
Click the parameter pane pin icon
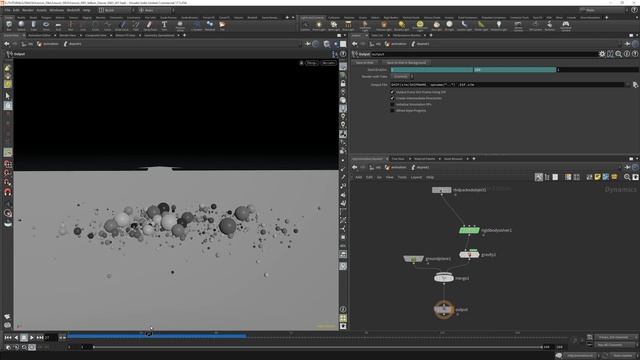[x=627, y=44]
